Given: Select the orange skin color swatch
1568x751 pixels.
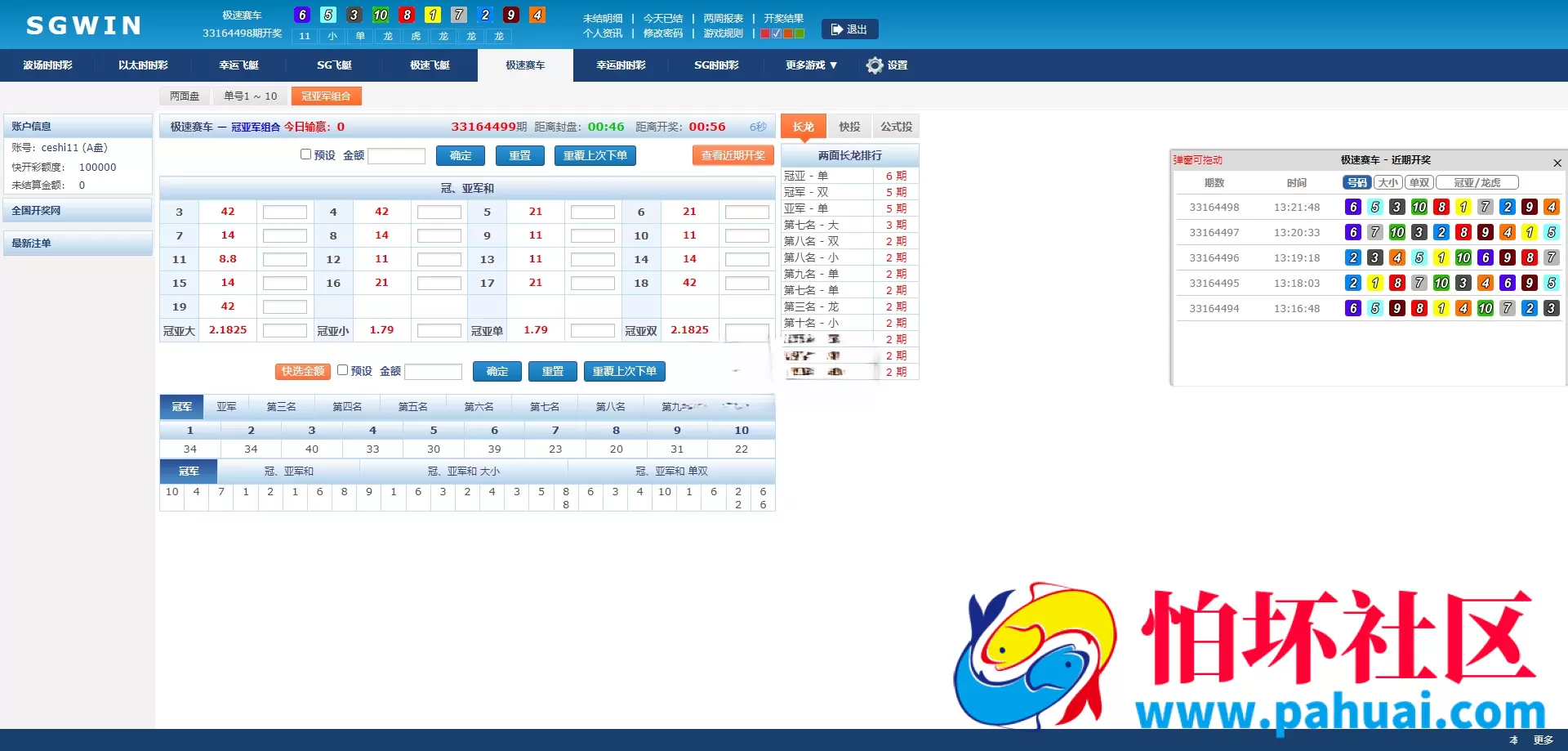Looking at the screenshot, I should (x=788, y=34).
